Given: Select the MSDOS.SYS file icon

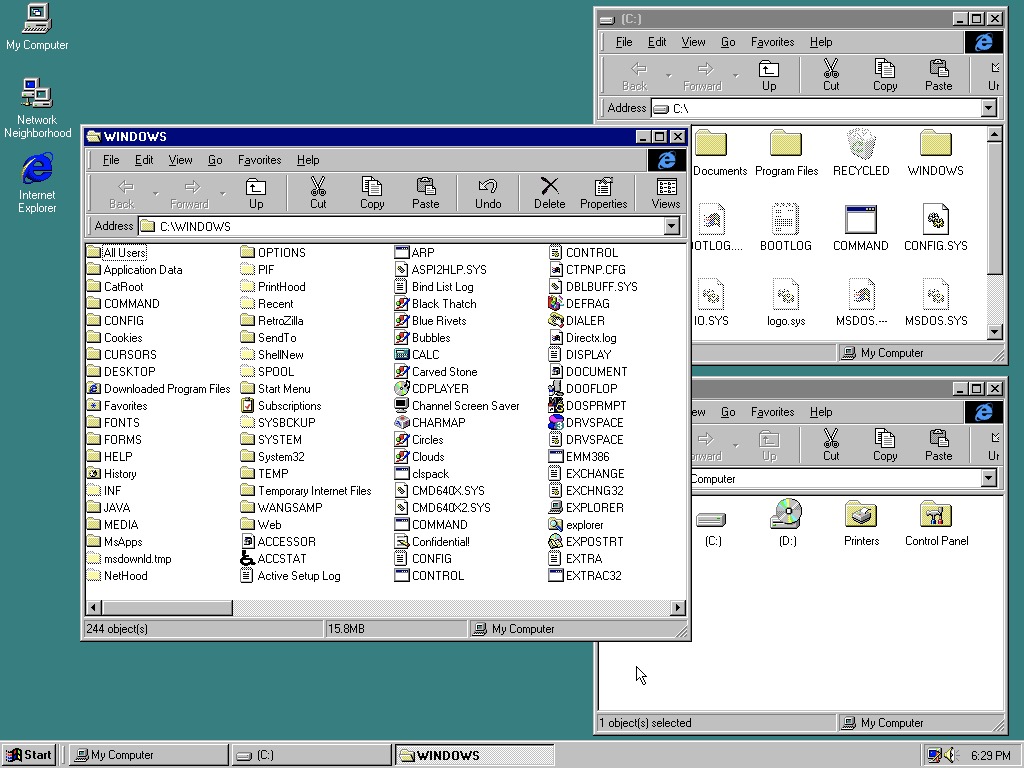Looking at the screenshot, I should click(x=936, y=303).
